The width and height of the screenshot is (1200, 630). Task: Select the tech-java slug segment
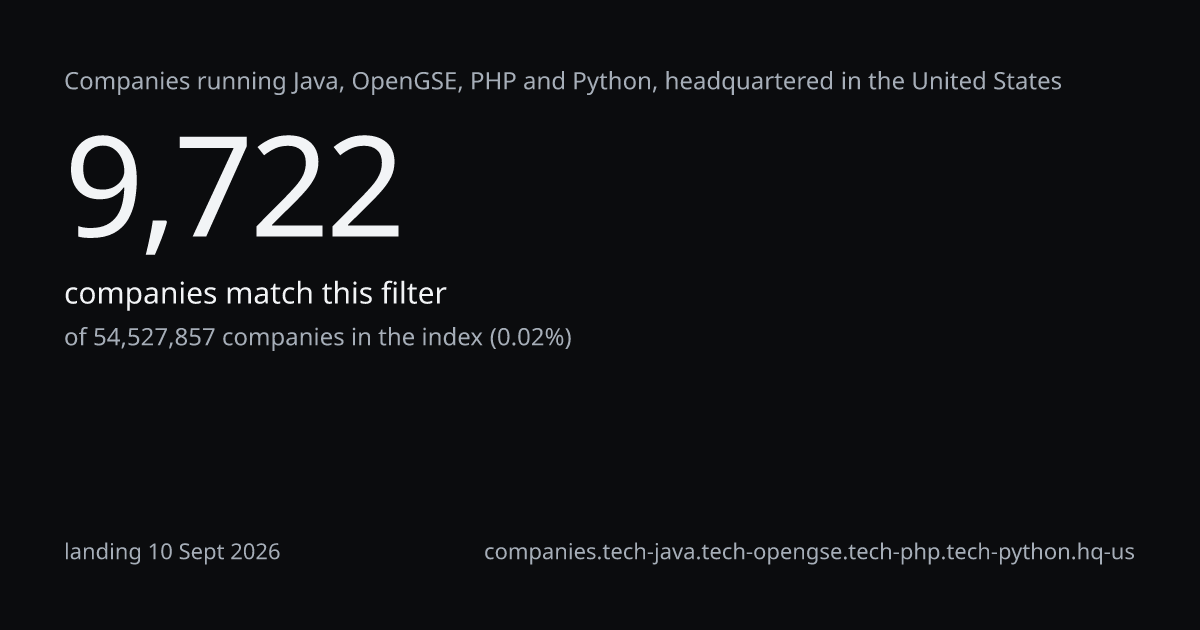click(643, 552)
